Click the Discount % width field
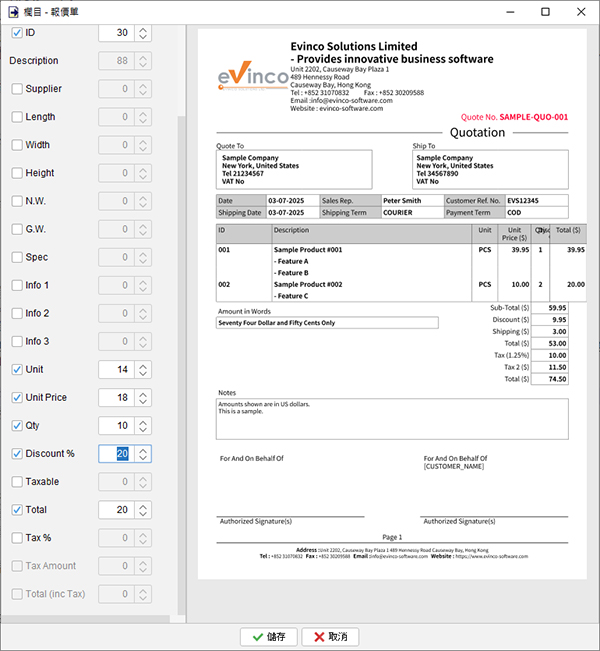Screen dimensions: 600x651 pyautogui.click(x=116, y=454)
